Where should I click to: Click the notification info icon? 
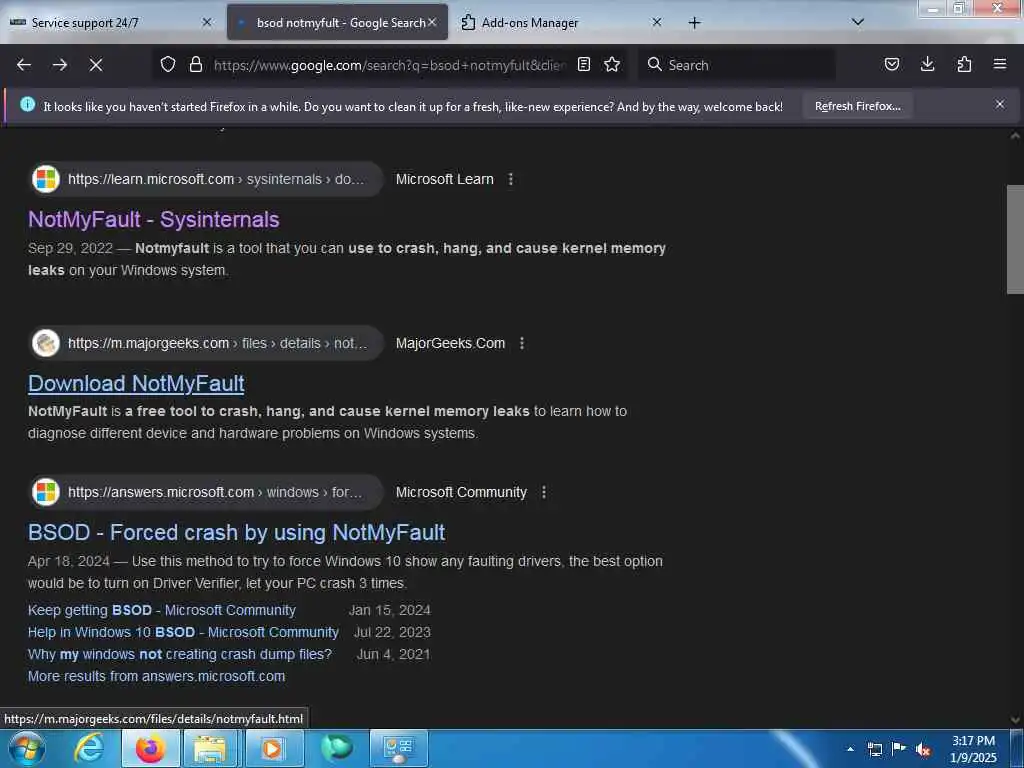(x=27, y=104)
